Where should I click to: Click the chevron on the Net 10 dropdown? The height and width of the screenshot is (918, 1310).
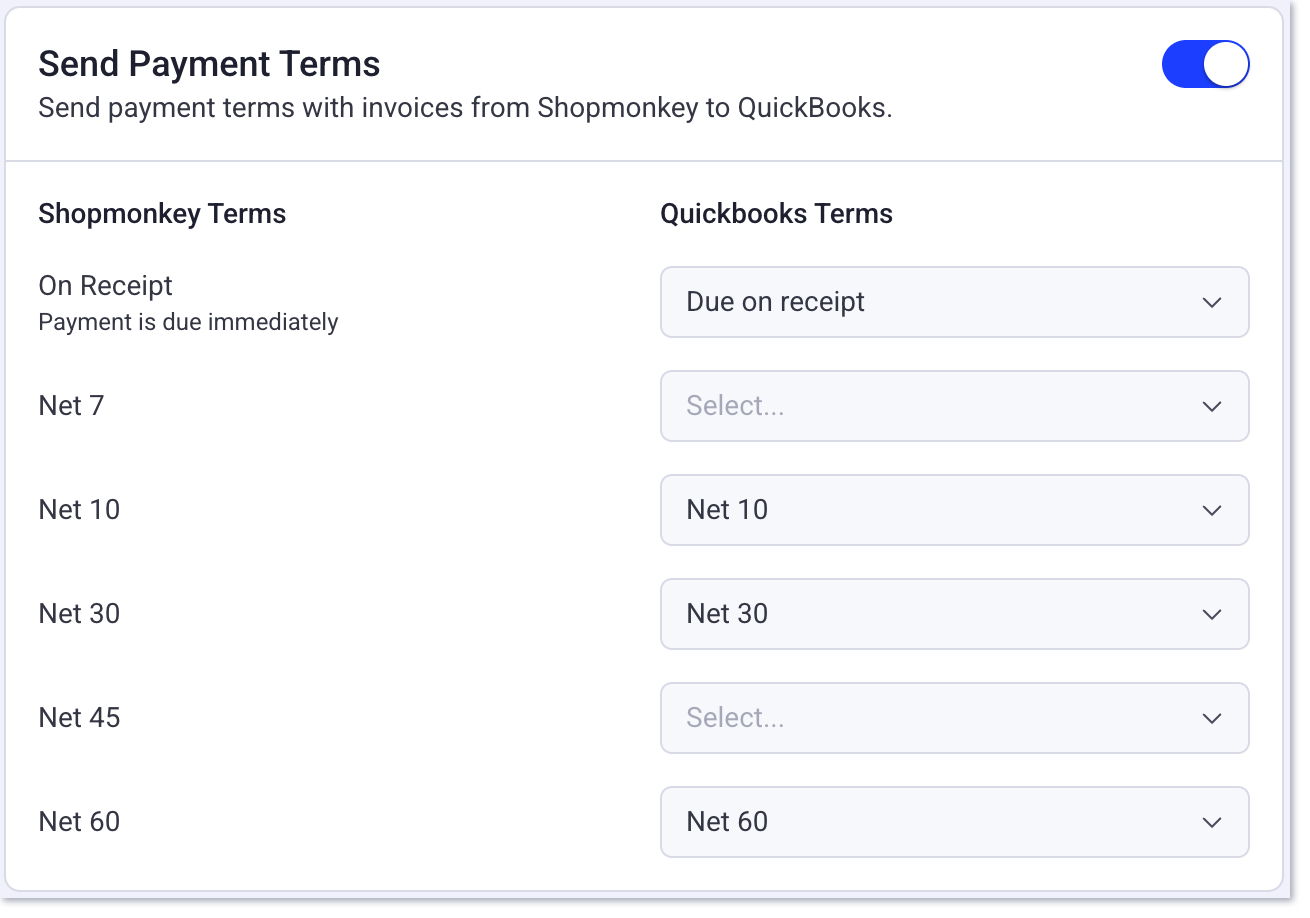click(x=1211, y=510)
